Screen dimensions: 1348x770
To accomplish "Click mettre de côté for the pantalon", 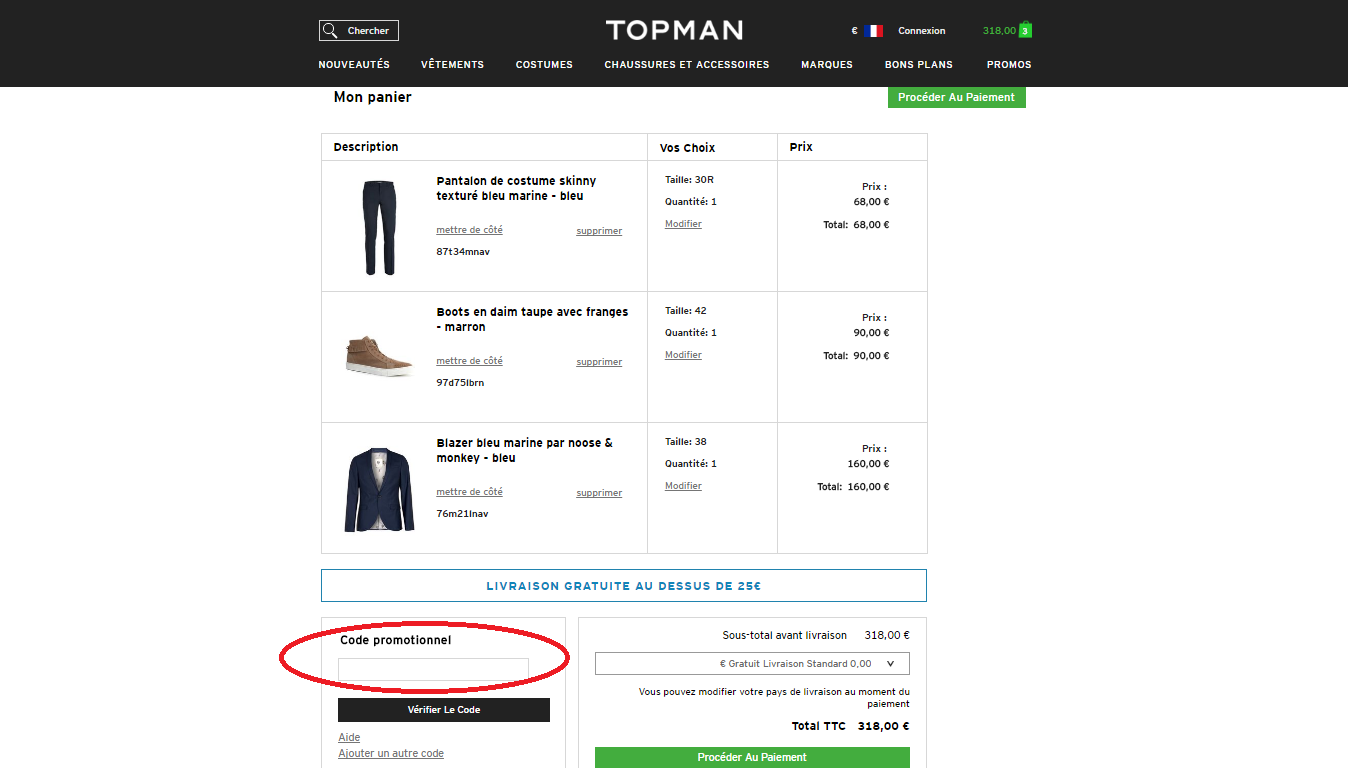I will tap(469, 230).
